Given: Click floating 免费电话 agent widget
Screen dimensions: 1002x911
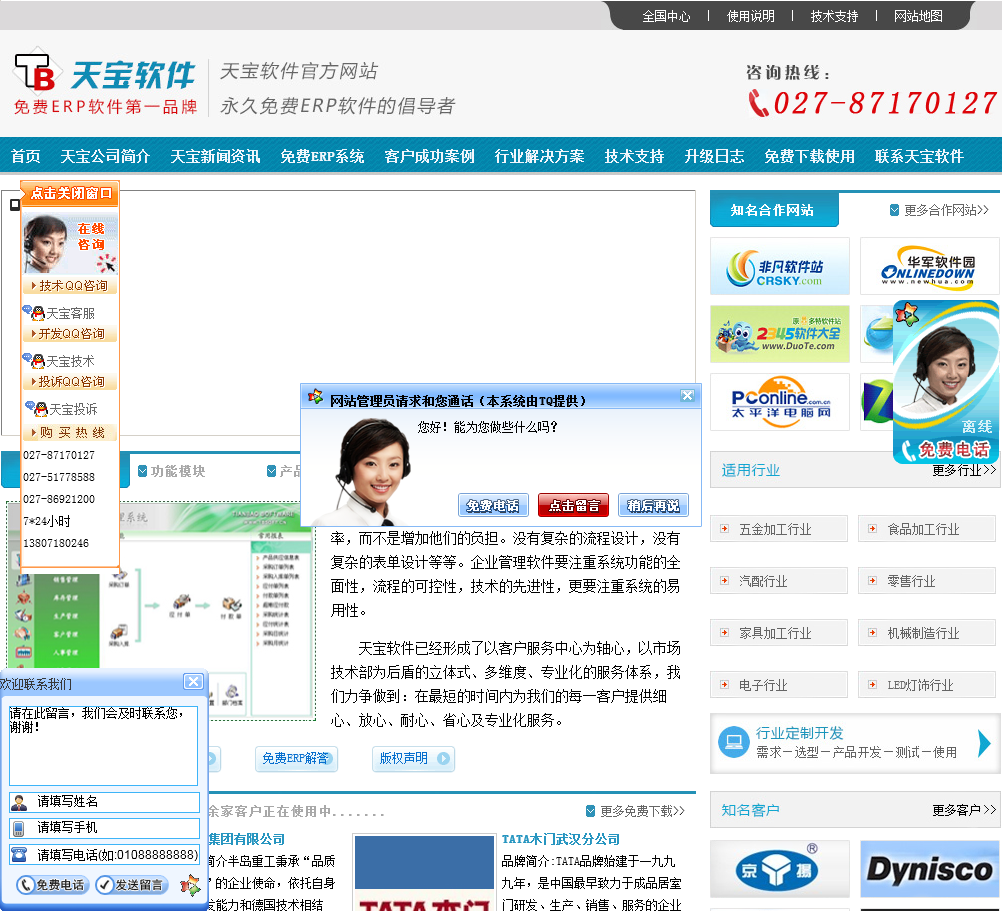Looking at the screenshot, I should [x=946, y=382].
